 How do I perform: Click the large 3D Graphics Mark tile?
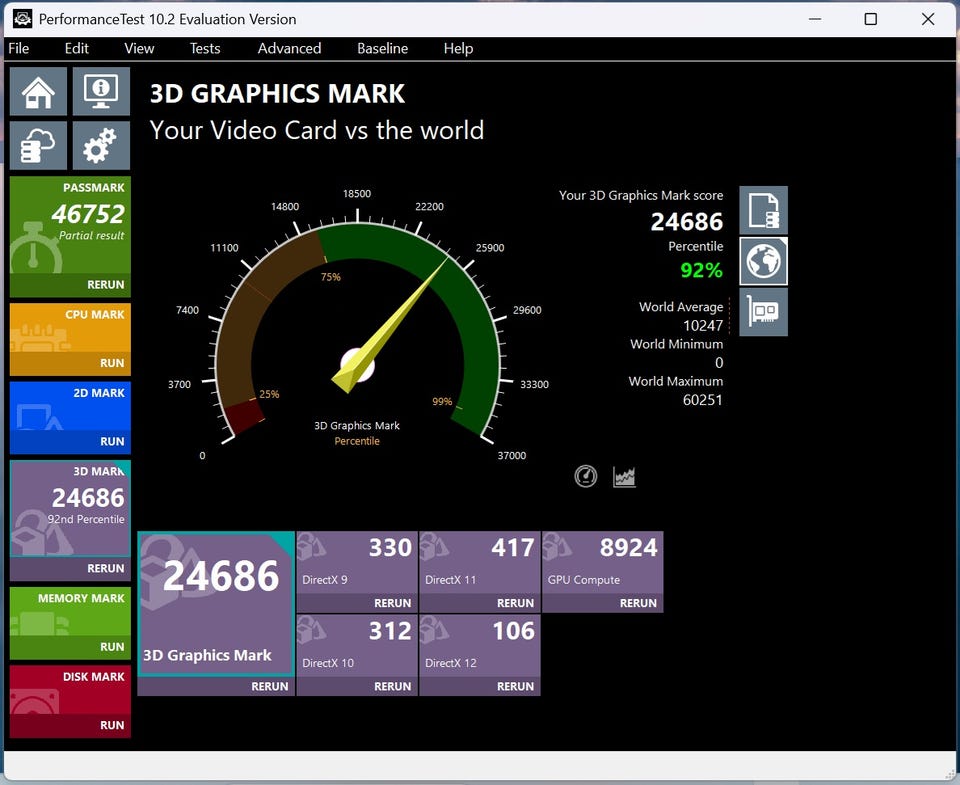(x=216, y=603)
